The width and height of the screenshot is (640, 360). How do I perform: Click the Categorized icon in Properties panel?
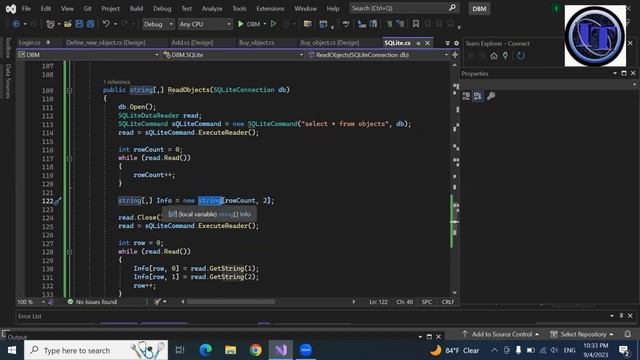[x=466, y=96]
